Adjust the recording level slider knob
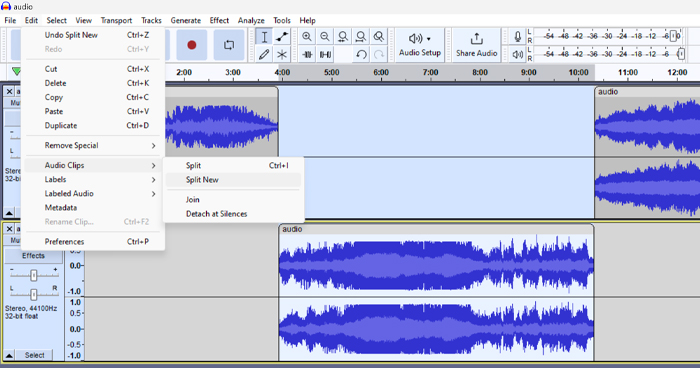 (x=674, y=36)
